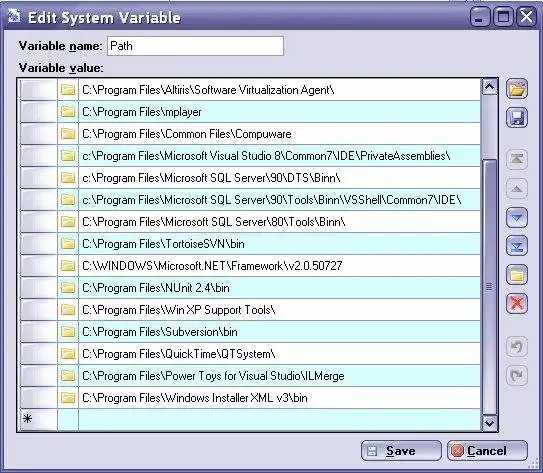
Task: Select row header of the mplayer entry
Action: point(38,112)
